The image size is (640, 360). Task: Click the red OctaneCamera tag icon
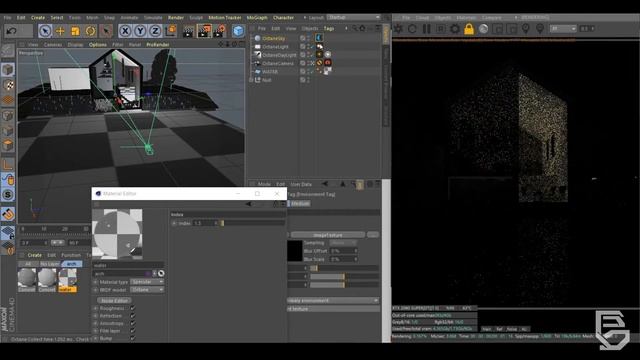click(327, 63)
